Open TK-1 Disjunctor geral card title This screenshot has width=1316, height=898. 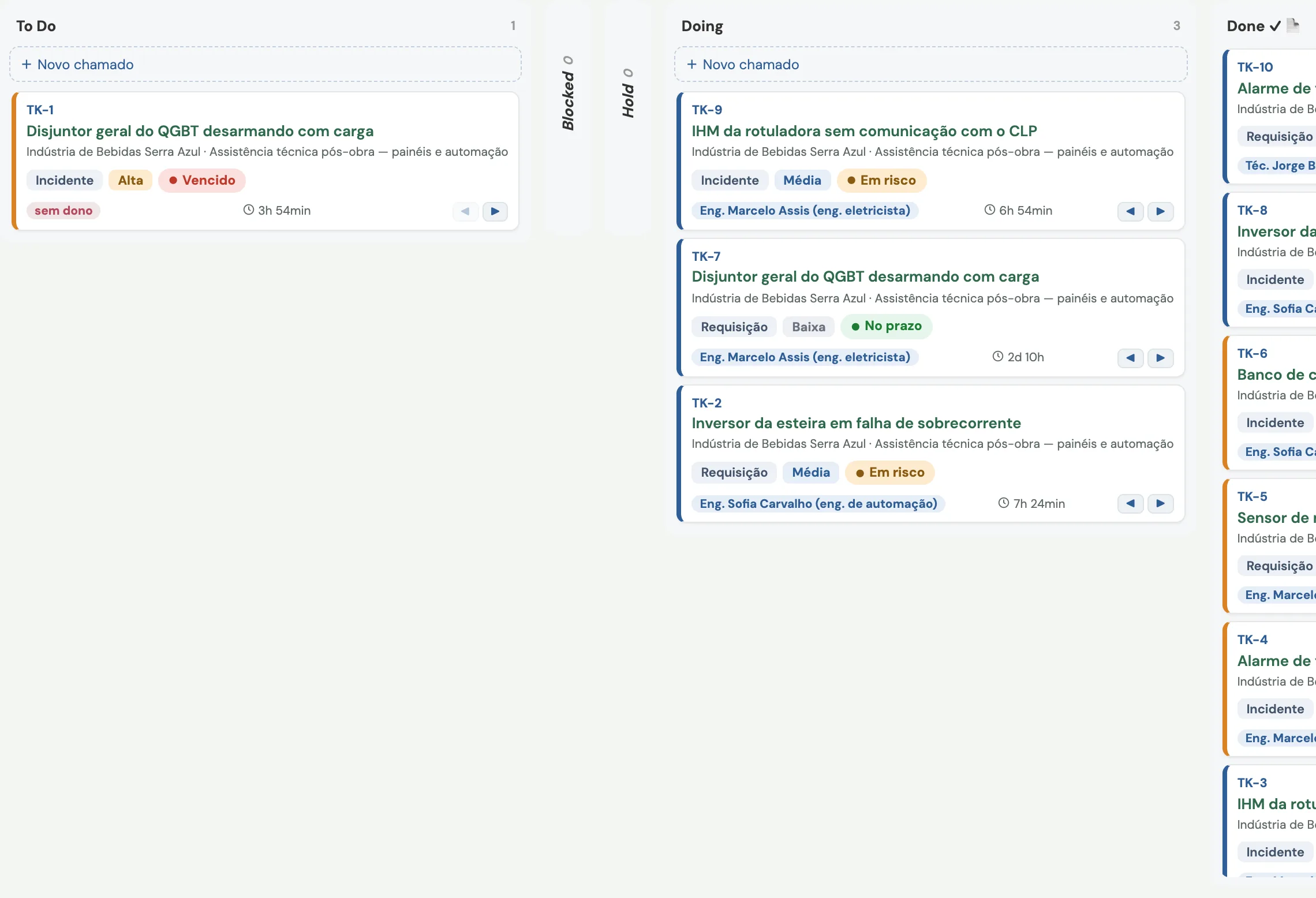(x=200, y=131)
